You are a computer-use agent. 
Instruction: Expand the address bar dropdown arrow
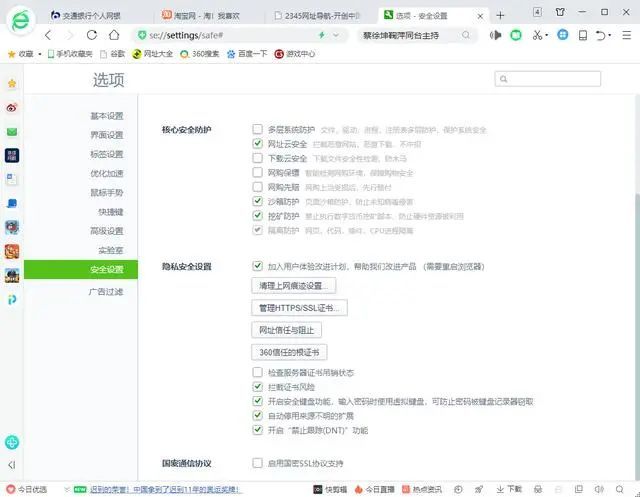[336, 36]
